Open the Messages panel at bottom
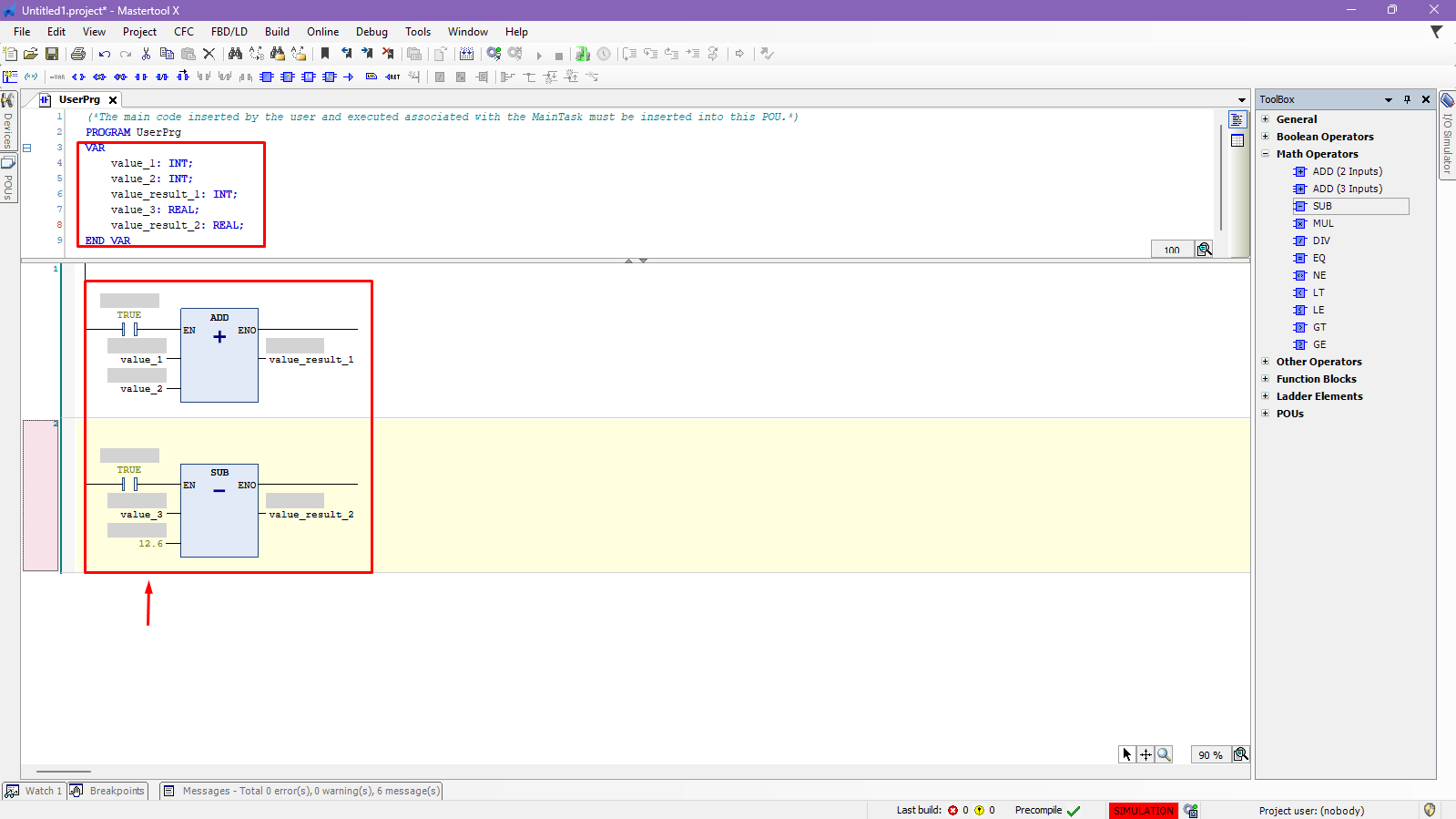The height and width of the screenshot is (819, 1456). pyautogui.click(x=301, y=791)
